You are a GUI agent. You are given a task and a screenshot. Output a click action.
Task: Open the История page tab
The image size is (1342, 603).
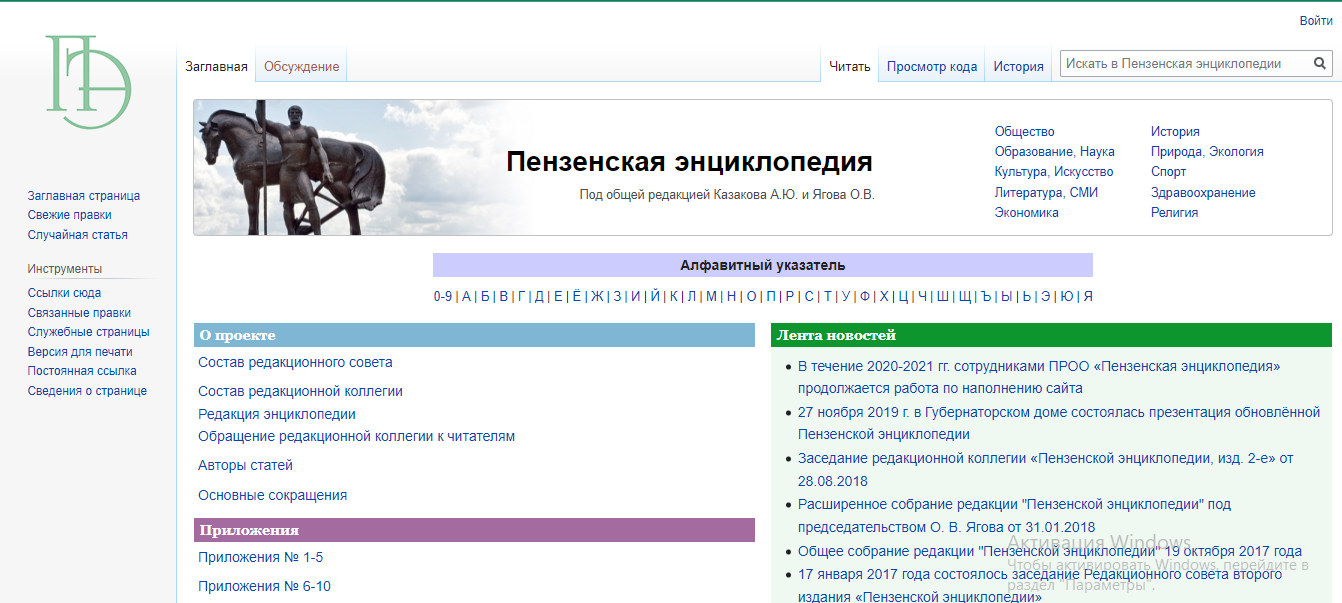1018,67
